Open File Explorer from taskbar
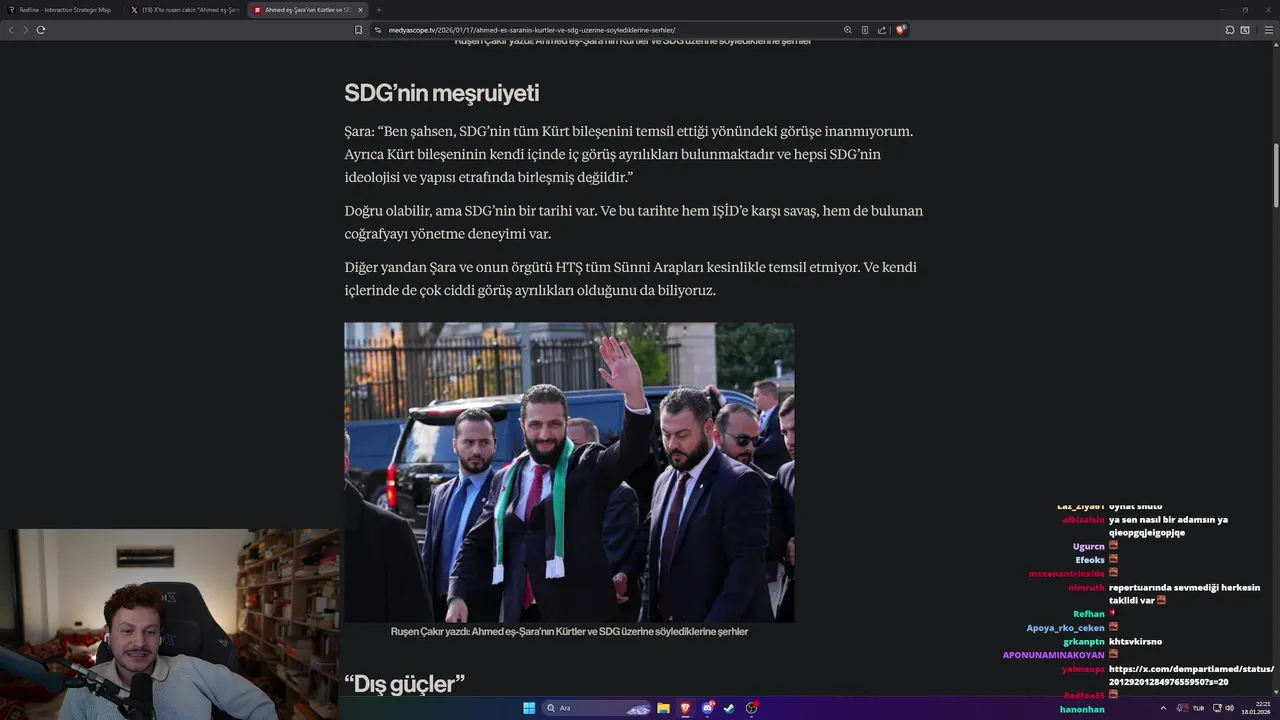 tap(663, 708)
